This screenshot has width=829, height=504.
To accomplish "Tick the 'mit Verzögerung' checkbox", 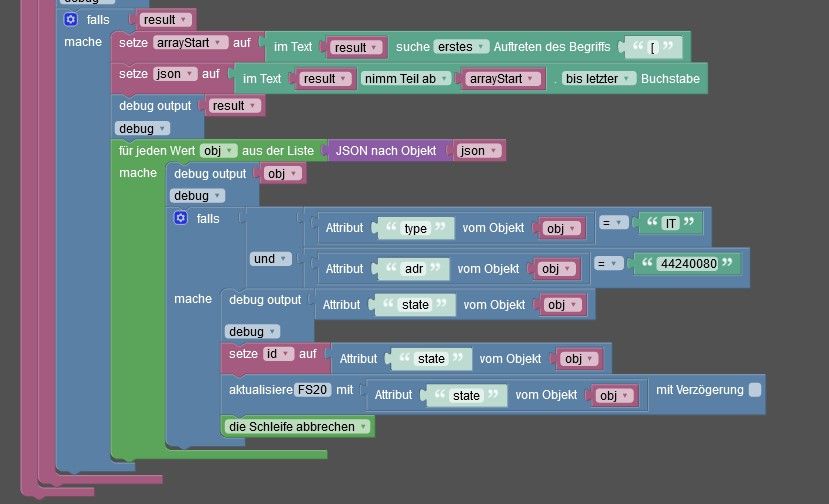I will coord(755,390).
